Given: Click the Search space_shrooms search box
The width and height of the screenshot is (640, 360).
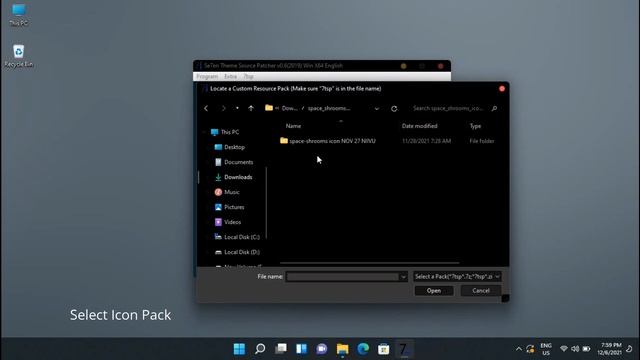Looking at the screenshot, I should coord(448,108).
